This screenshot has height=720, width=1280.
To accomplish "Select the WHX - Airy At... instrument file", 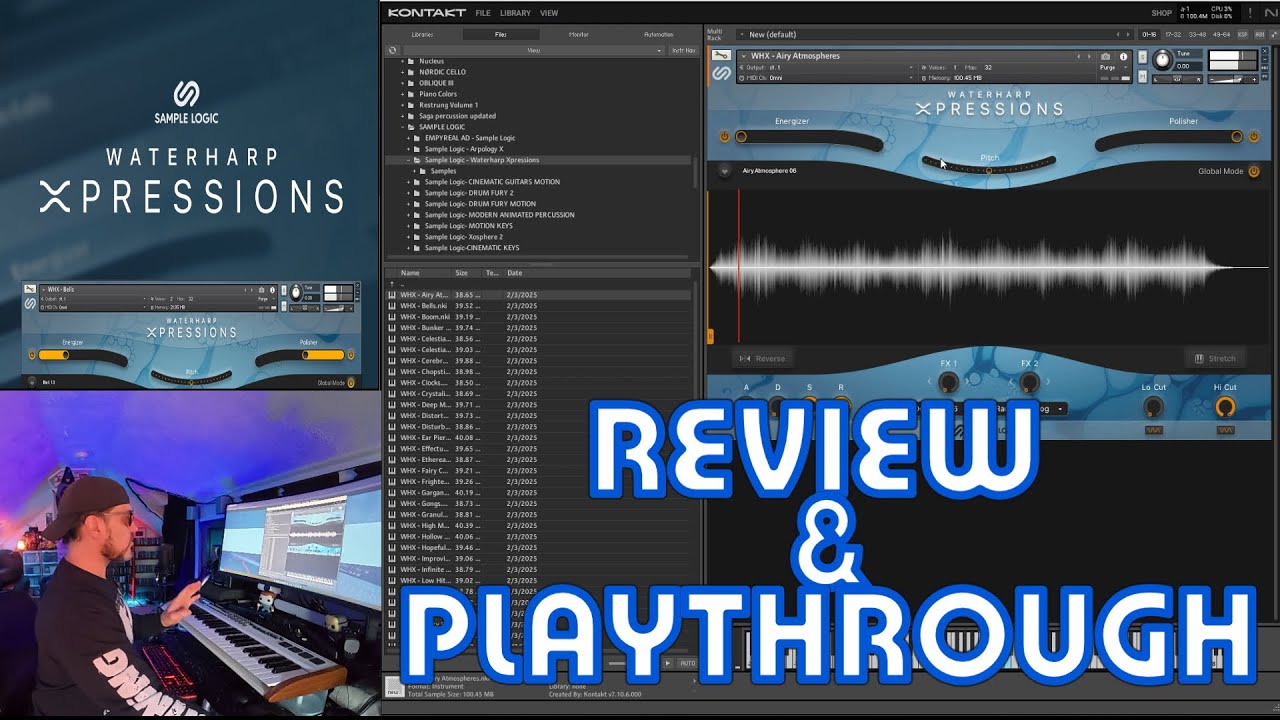I will [x=538, y=295].
